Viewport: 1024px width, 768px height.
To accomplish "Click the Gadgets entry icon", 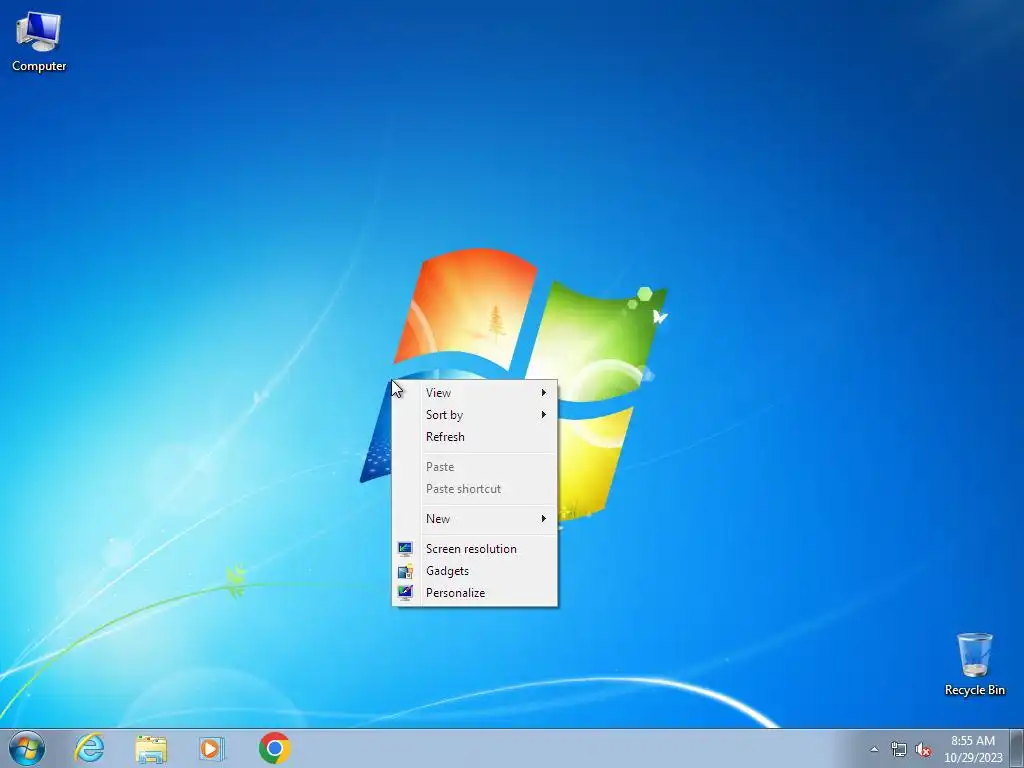I will coord(405,571).
